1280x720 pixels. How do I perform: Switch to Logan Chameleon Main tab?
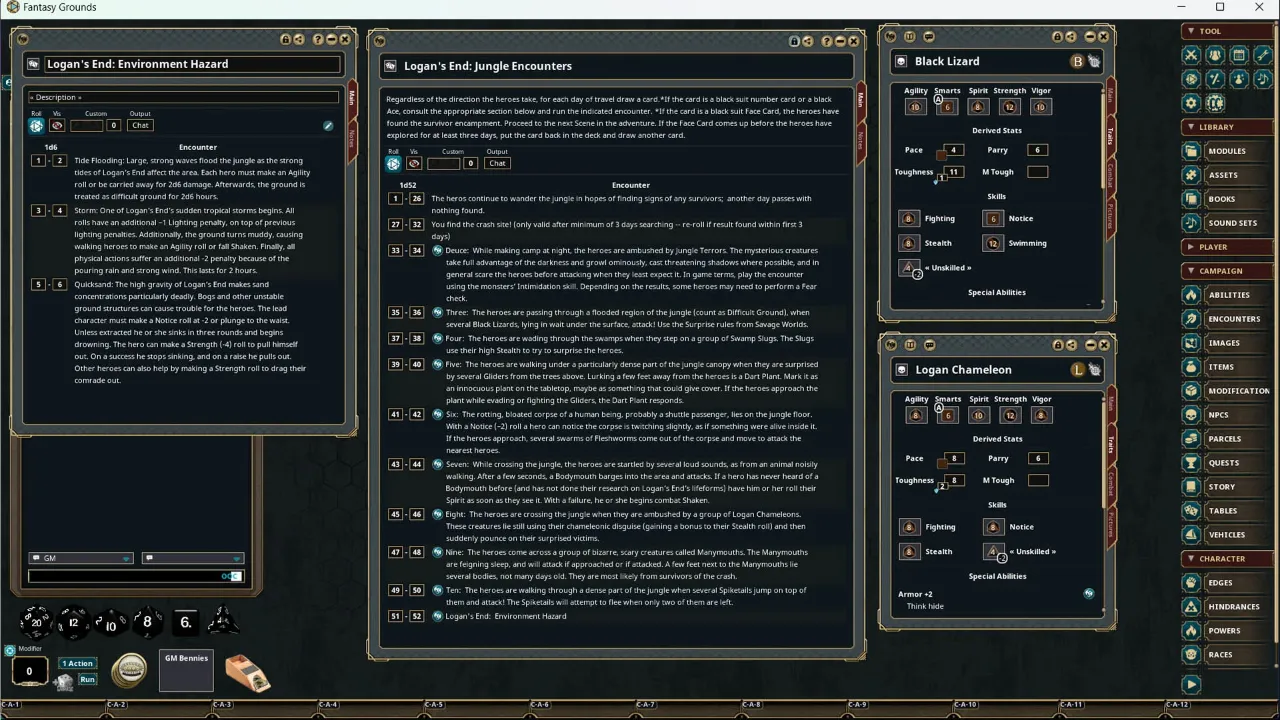1110,403
